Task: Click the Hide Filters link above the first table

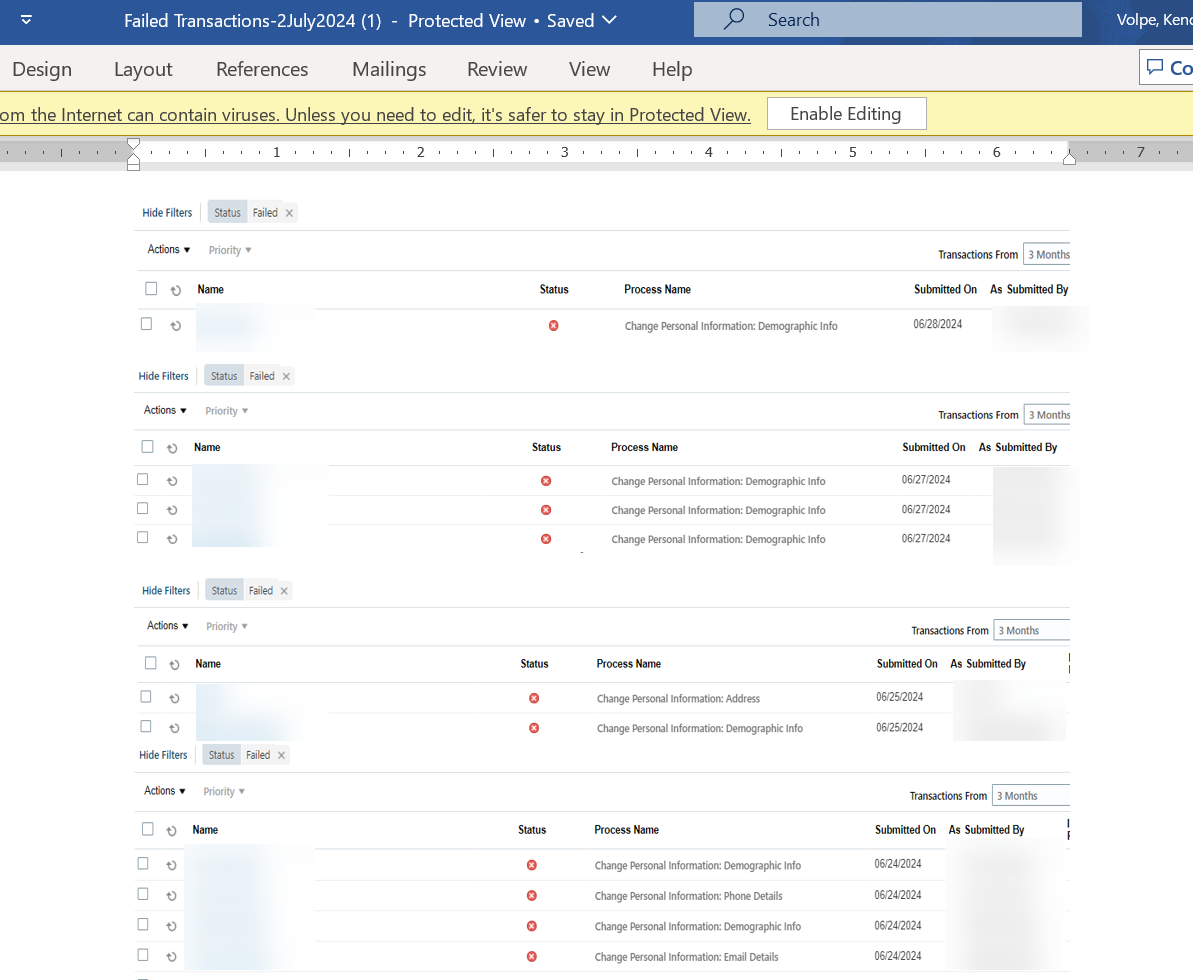Action: [x=167, y=212]
